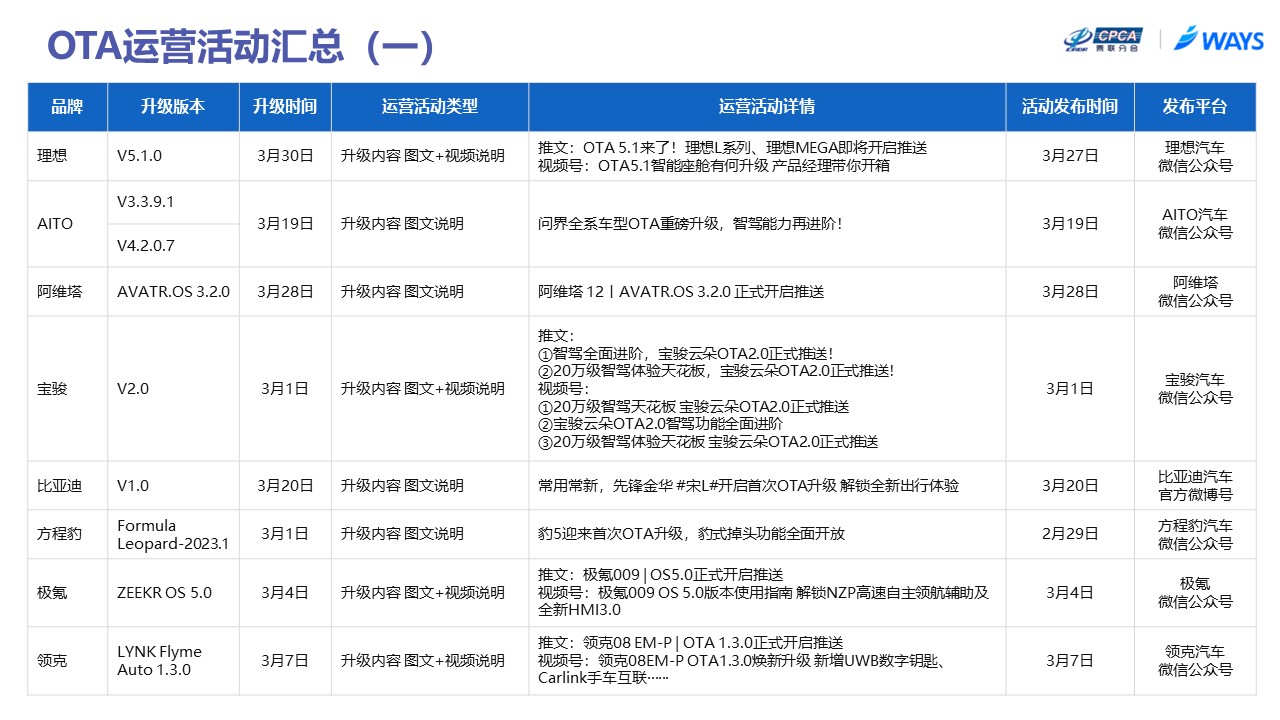Select the 极氪 brand cell
The height and width of the screenshot is (720, 1280).
coord(67,593)
